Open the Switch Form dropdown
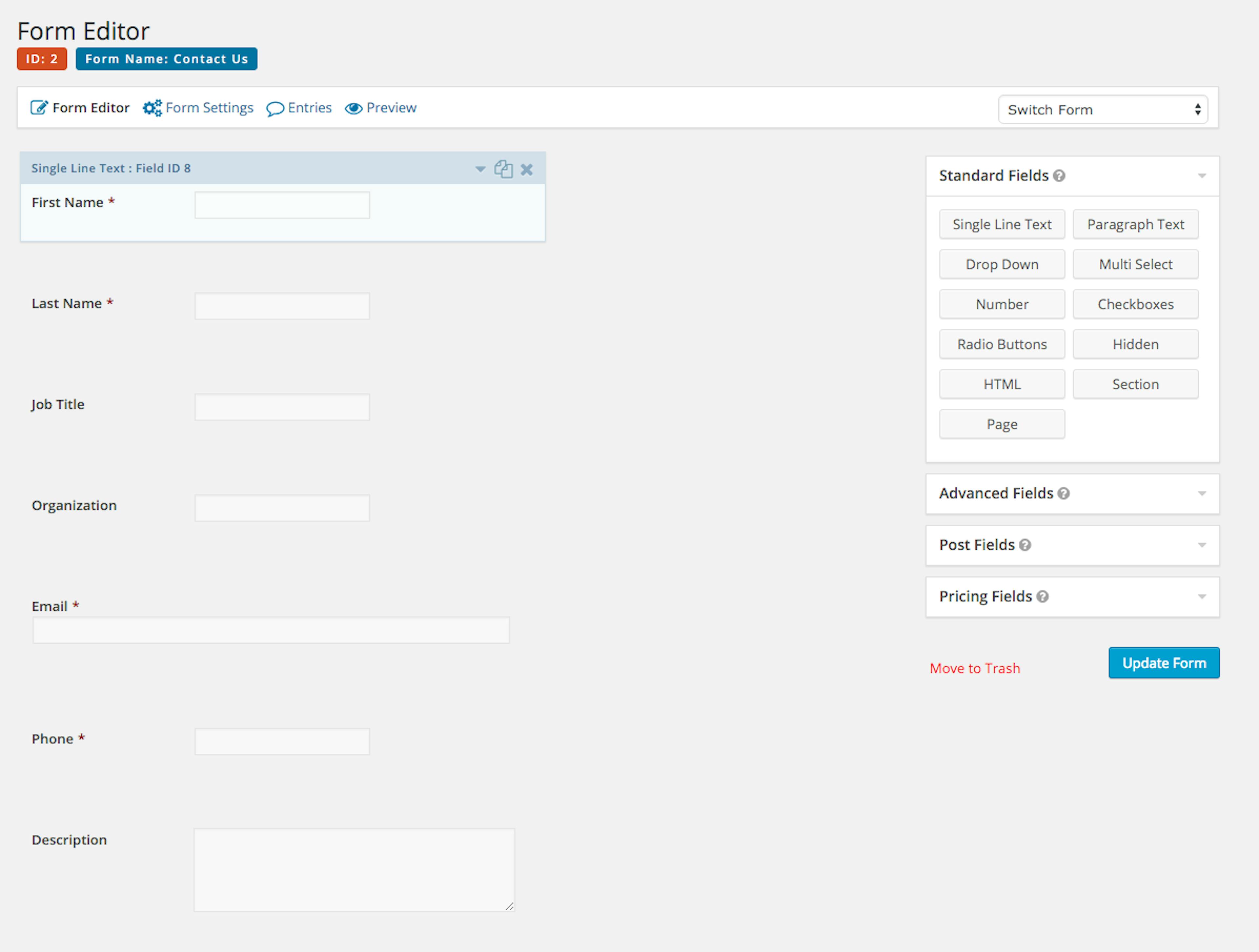The height and width of the screenshot is (952, 1259). click(x=1103, y=109)
